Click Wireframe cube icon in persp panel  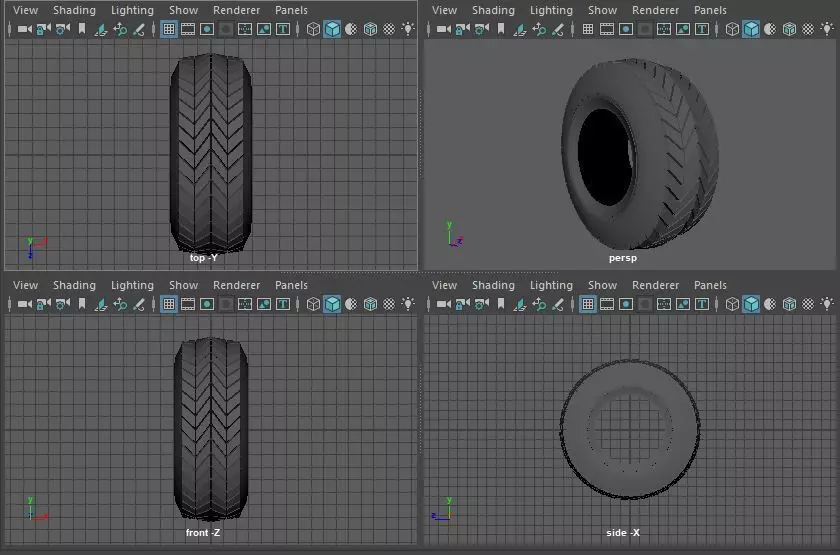coord(732,29)
